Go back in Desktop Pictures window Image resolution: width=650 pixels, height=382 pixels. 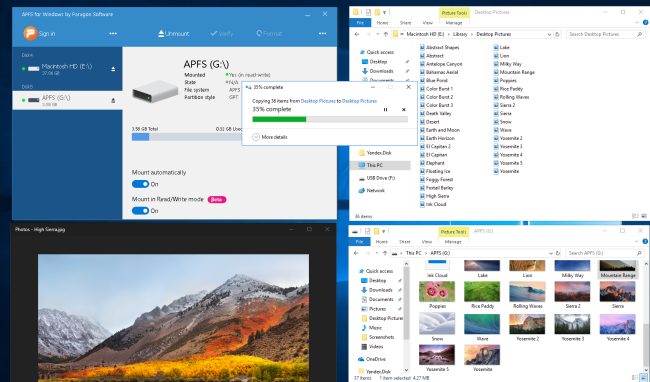click(357, 34)
